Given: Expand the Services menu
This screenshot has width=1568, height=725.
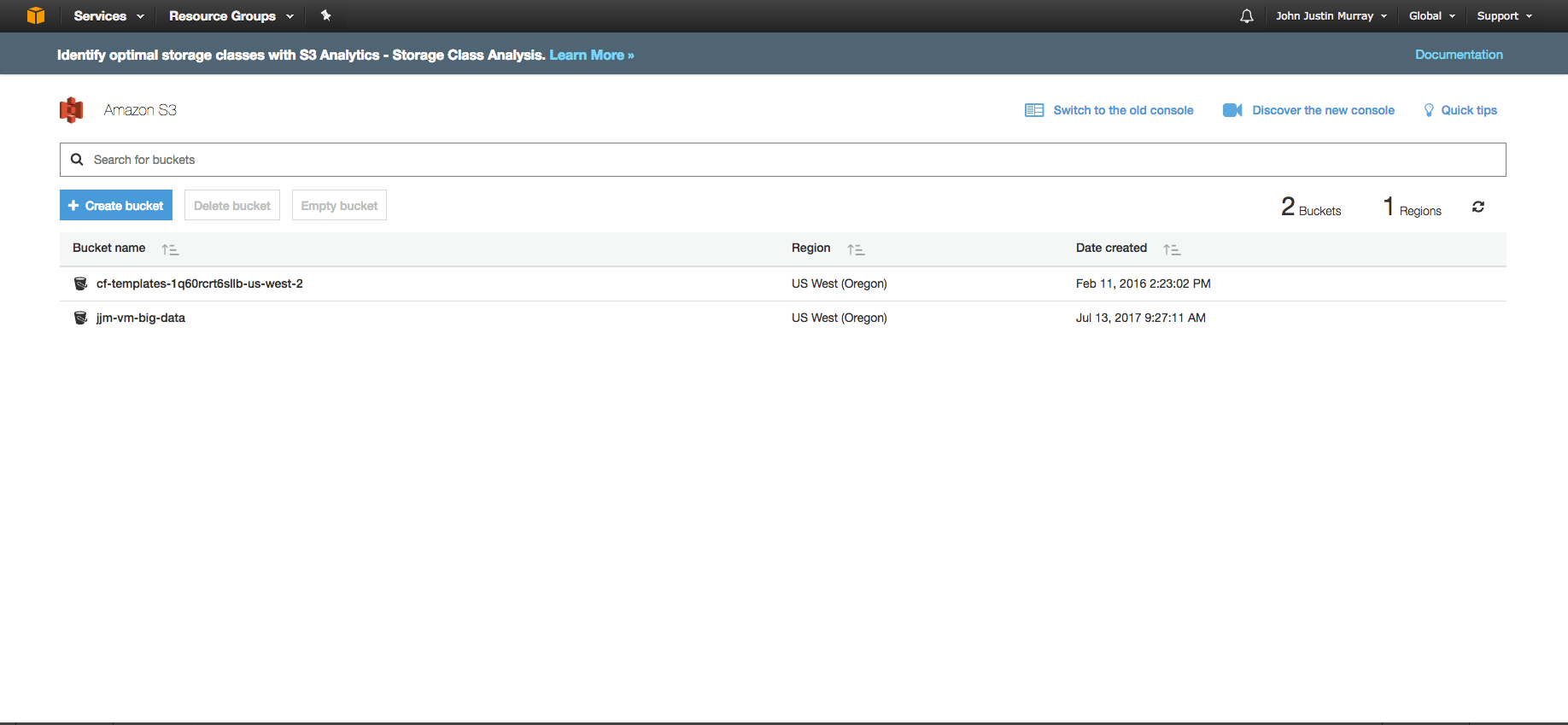Looking at the screenshot, I should pyautogui.click(x=108, y=16).
